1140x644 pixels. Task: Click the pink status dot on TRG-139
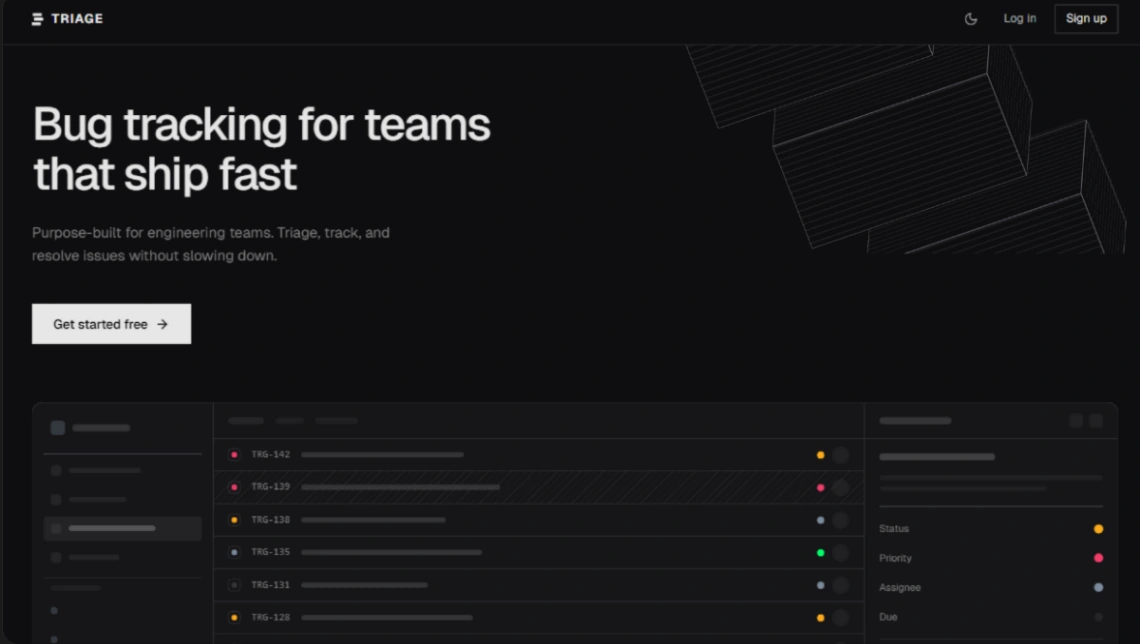(820, 487)
